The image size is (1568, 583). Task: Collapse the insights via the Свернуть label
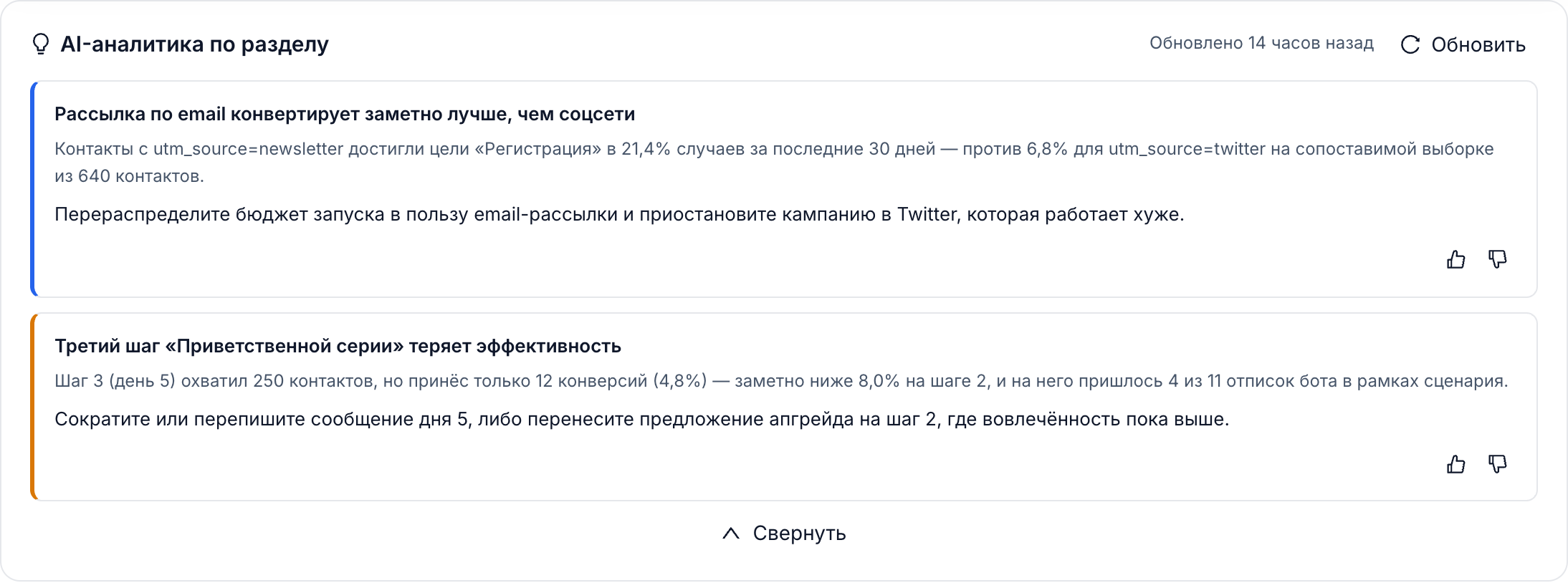[799, 534]
